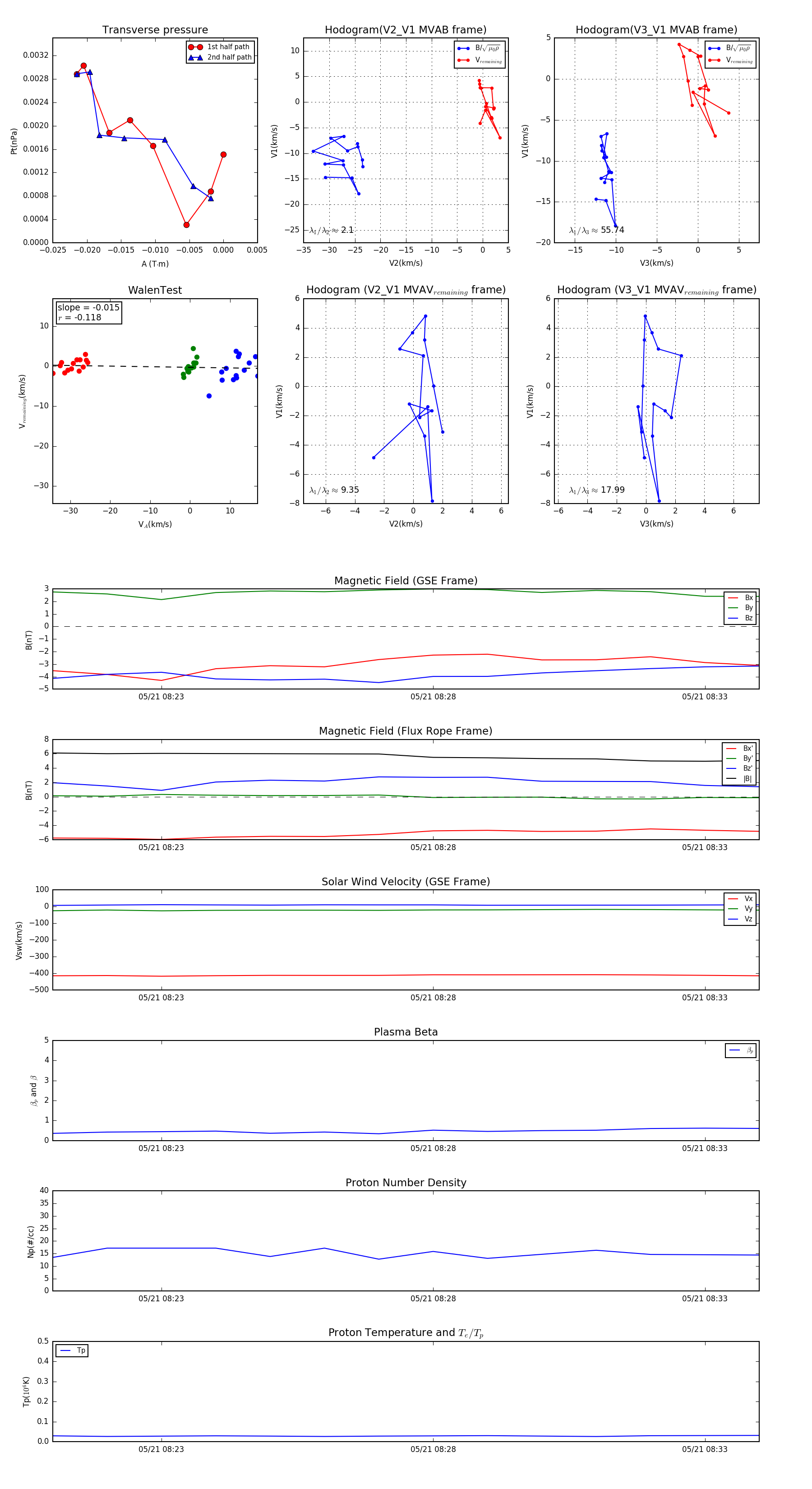Screen dimensions: 812x1489
Task: Click "05/21 08:23" tick under Magnetic Field GSE plot
Action: pyautogui.click(x=161, y=697)
